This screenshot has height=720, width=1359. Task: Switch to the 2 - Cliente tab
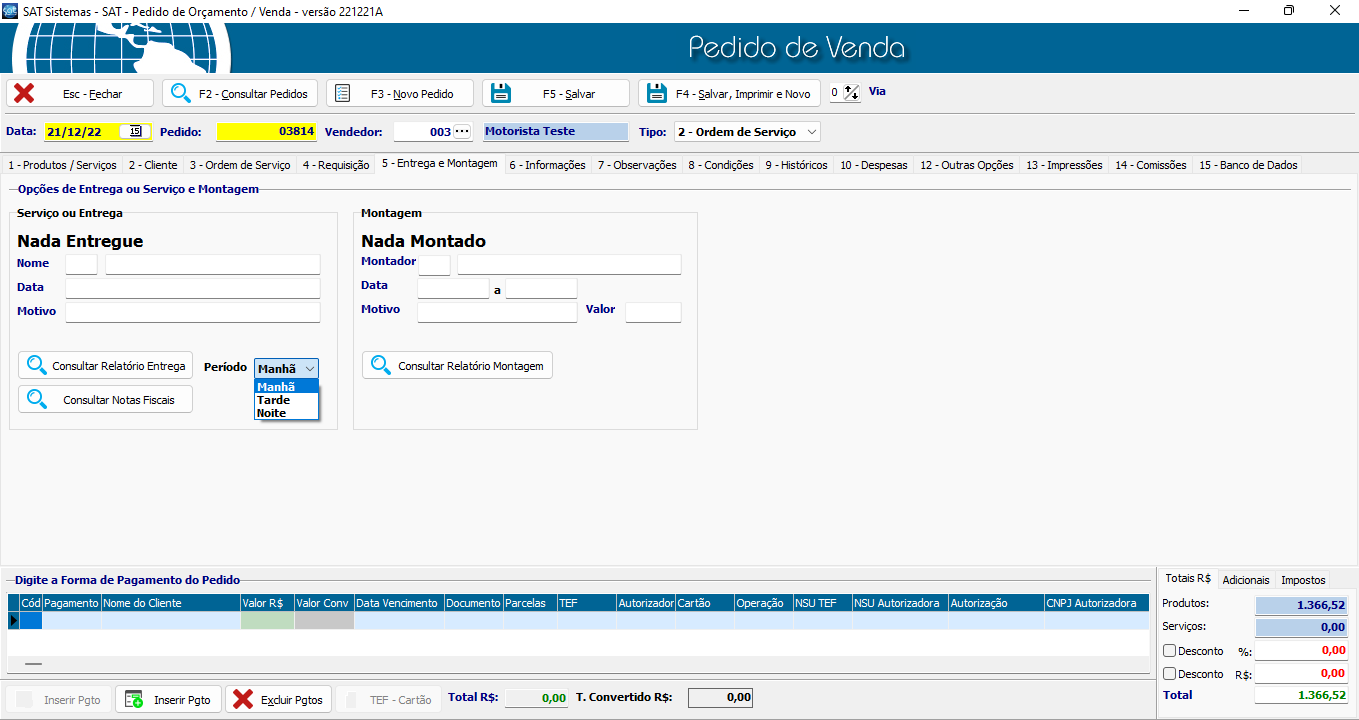(x=153, y=165)
